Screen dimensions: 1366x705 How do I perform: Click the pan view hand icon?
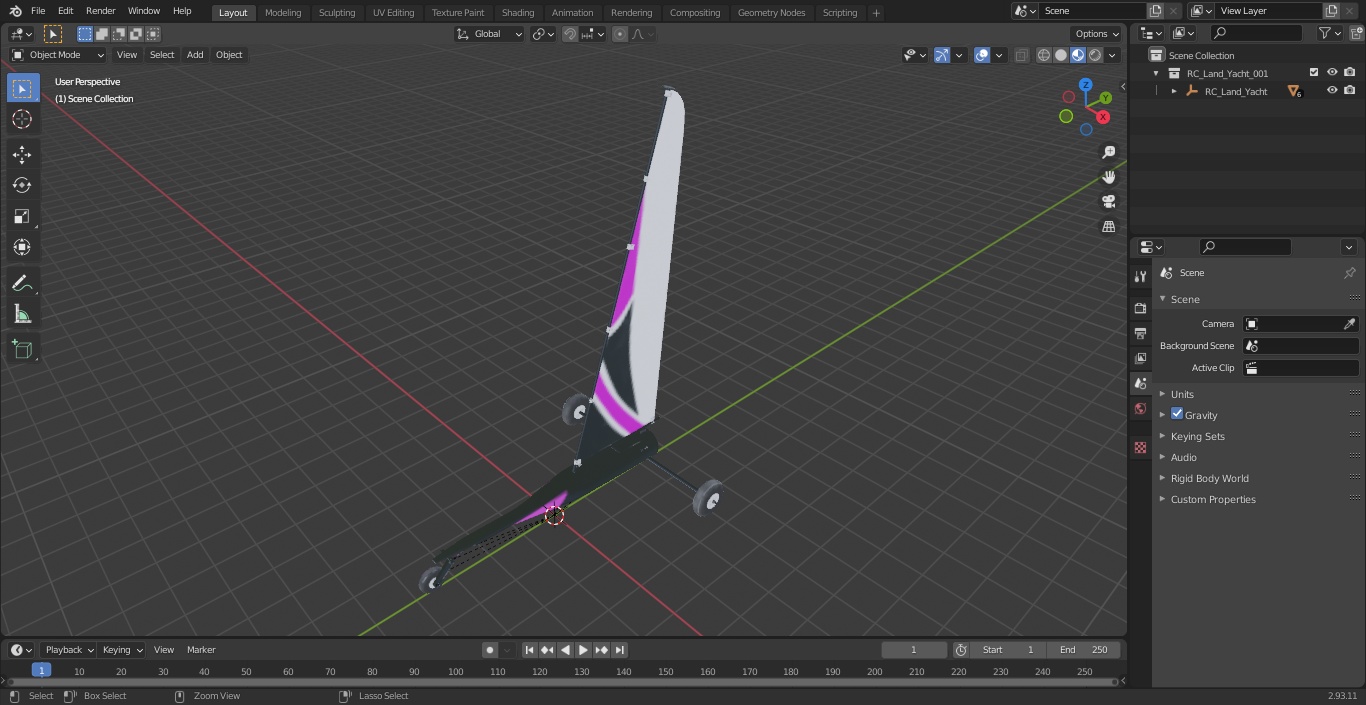pyautogui.click(x=1108, y=177)
